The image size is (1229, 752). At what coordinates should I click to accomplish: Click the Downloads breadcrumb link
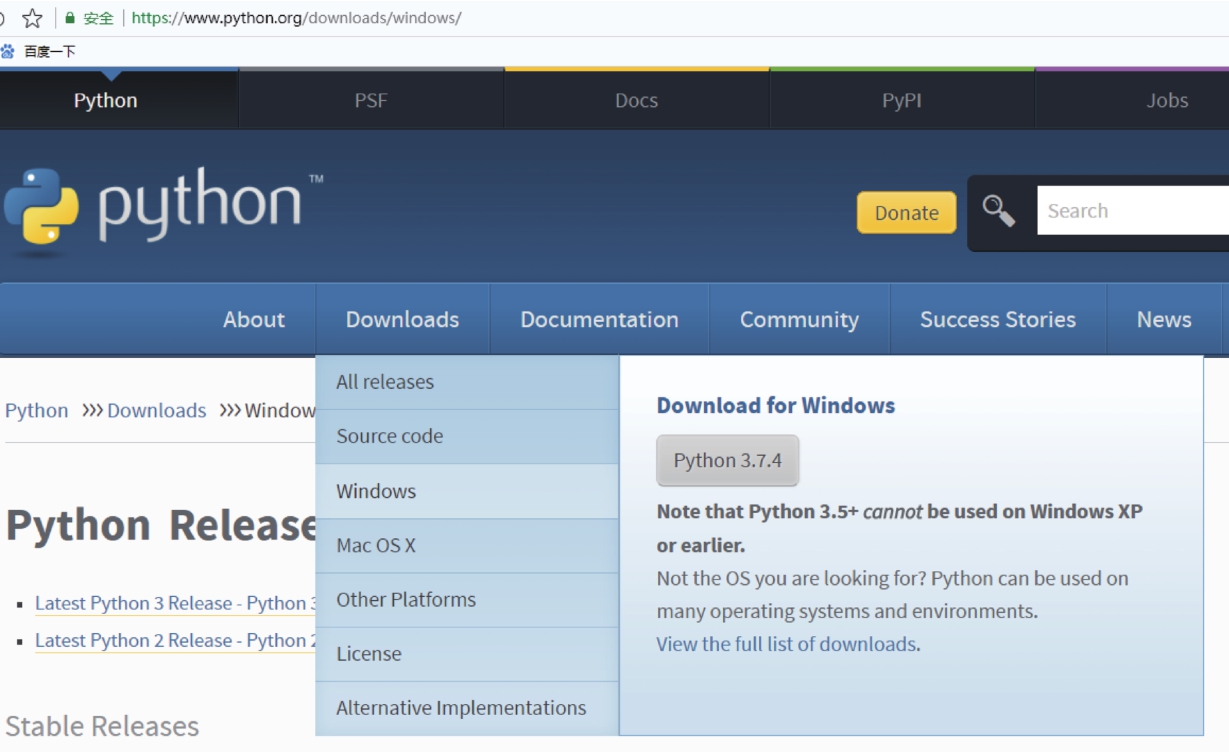click(x=157, y=410)
